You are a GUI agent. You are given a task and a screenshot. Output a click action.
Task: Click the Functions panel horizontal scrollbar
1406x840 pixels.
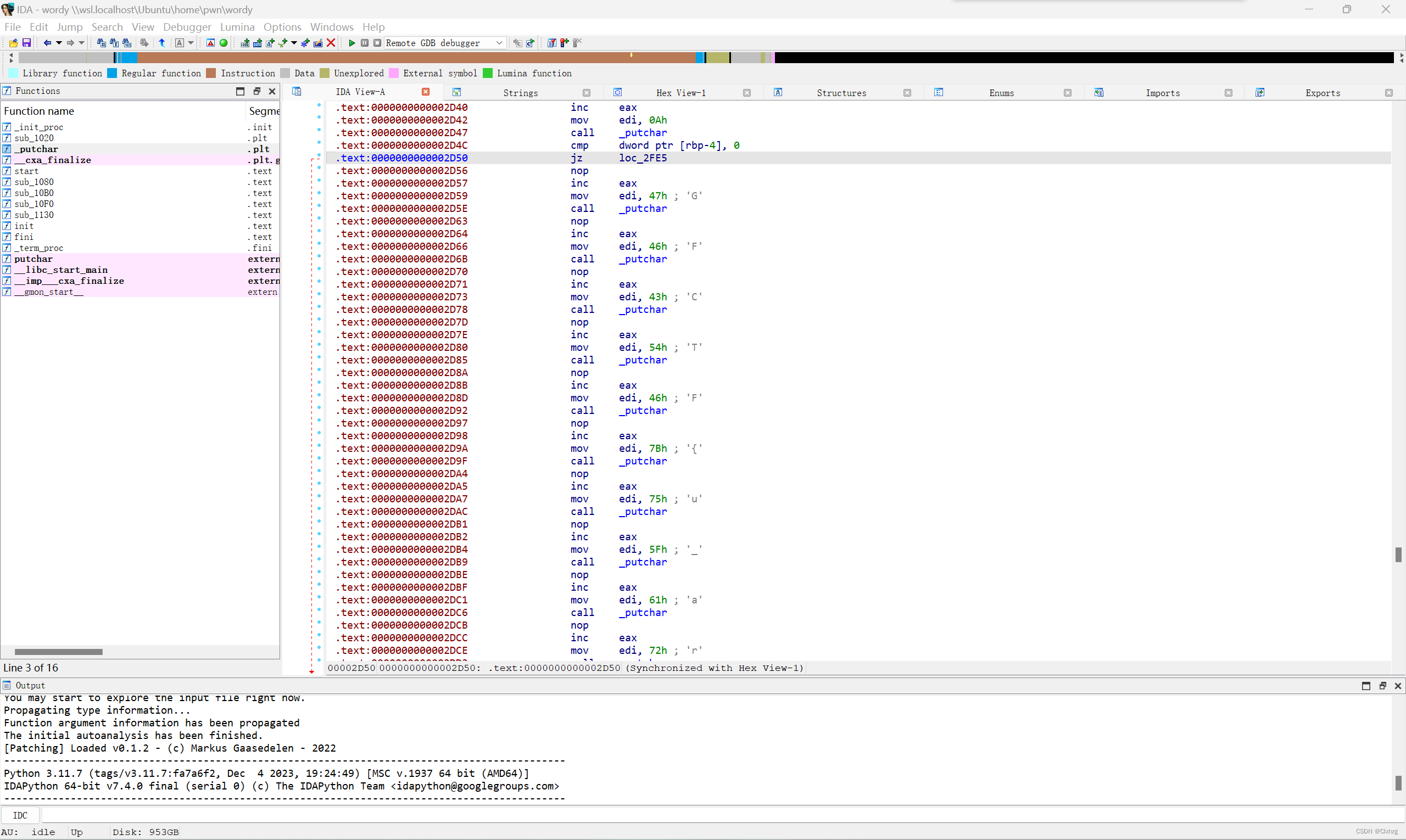pos(58,652)
